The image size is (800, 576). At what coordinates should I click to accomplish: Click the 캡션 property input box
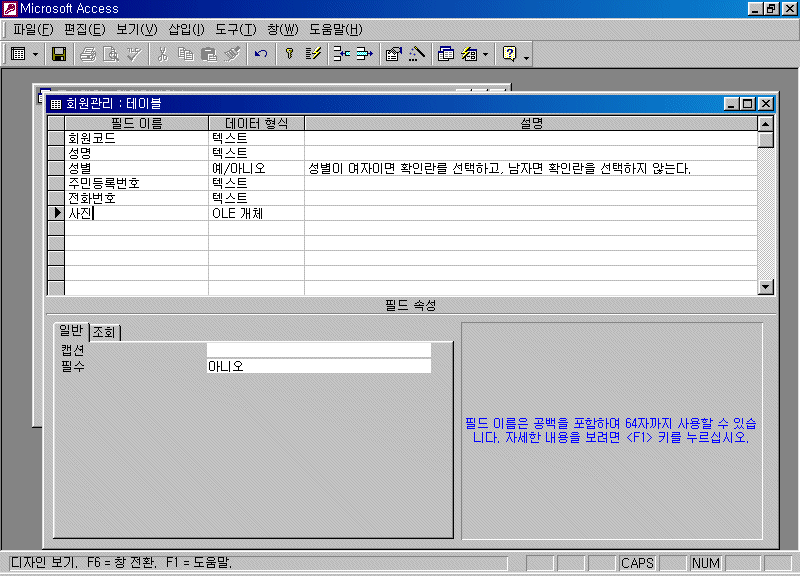point(319,350)
